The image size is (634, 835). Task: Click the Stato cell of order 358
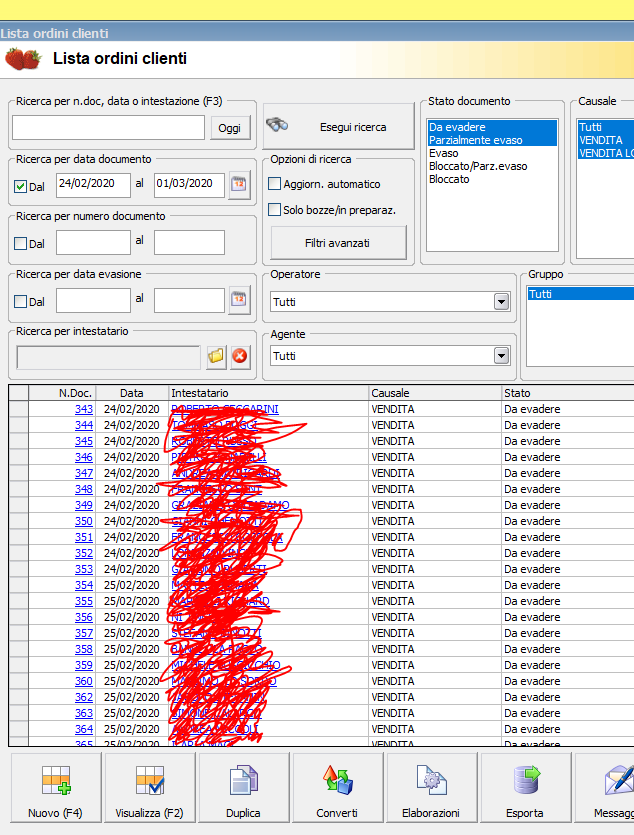click(567, 649)
